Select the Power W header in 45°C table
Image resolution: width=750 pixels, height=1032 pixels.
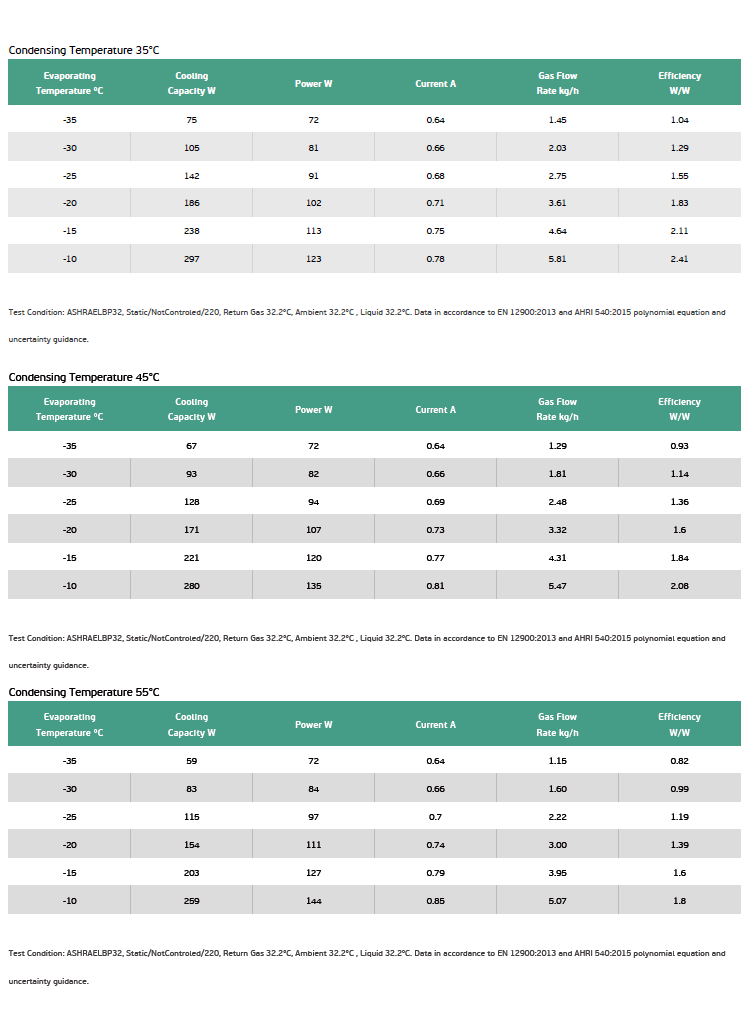coord(314,409)
